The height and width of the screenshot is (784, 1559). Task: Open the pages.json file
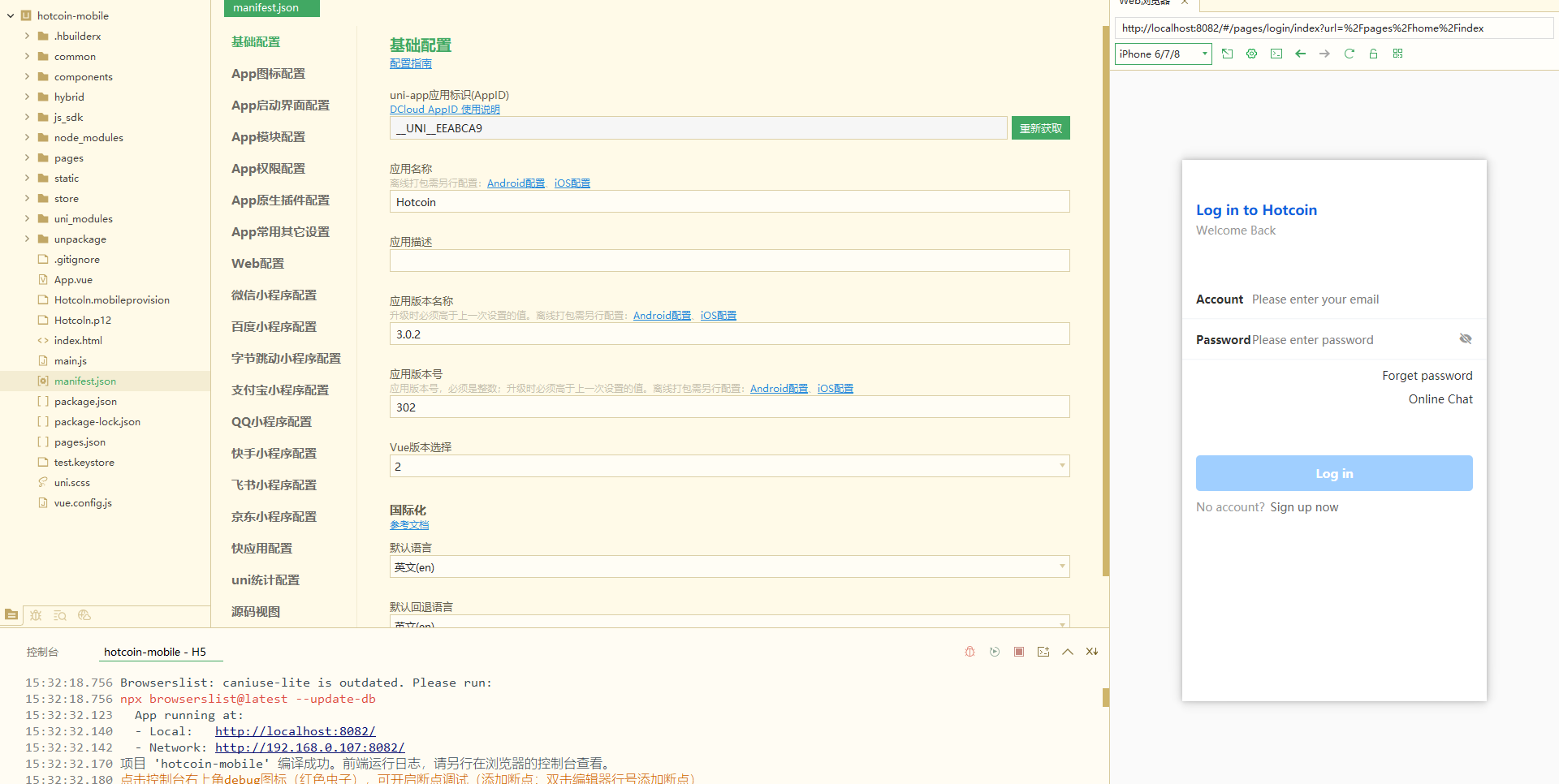point(80,442)
